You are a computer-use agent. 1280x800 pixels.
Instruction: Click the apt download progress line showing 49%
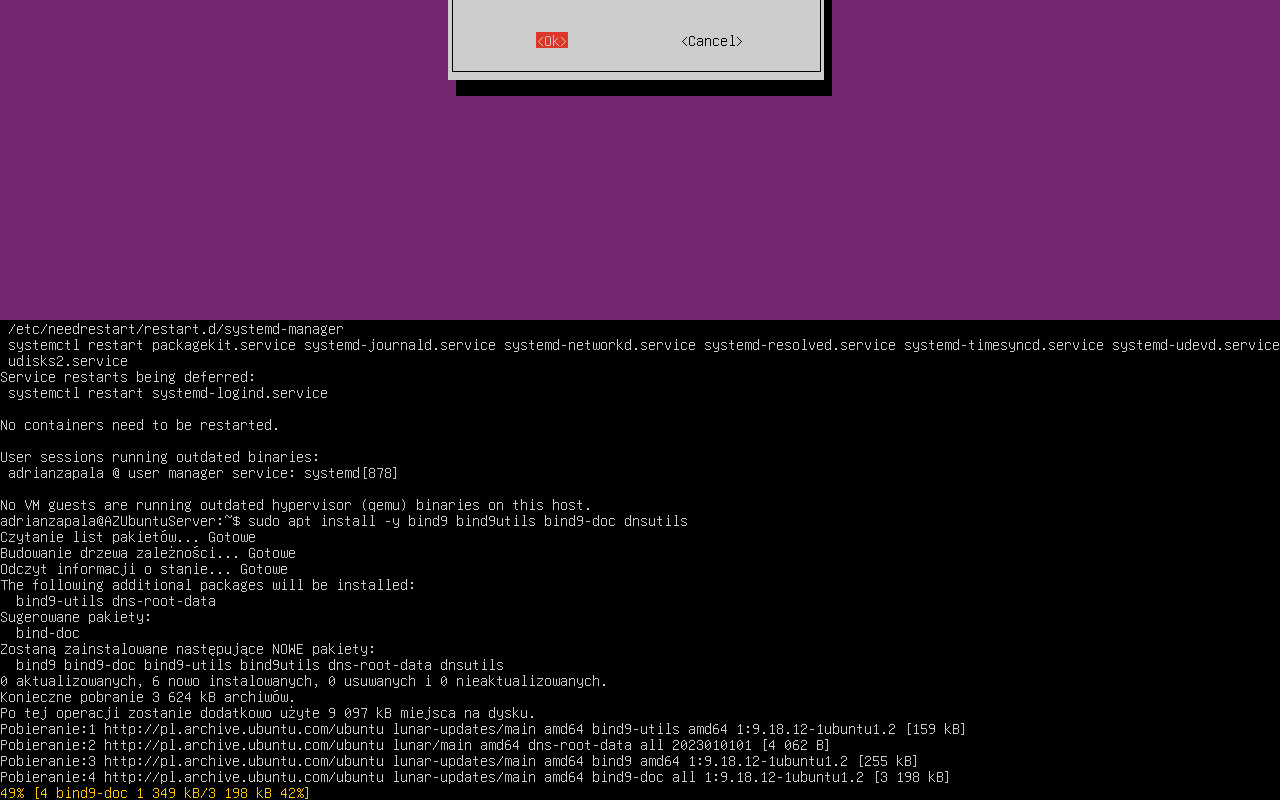coord(155,793)
